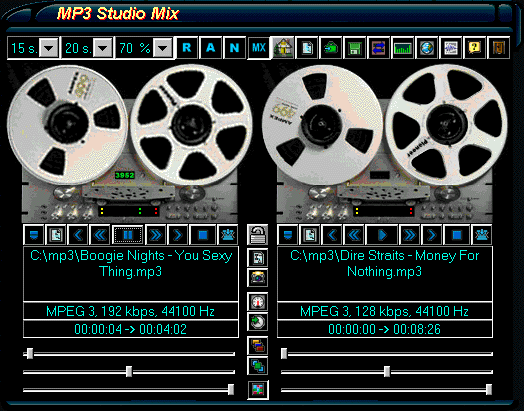
Task: Toggle the A button in toolbar
Action: coord(211,48)
